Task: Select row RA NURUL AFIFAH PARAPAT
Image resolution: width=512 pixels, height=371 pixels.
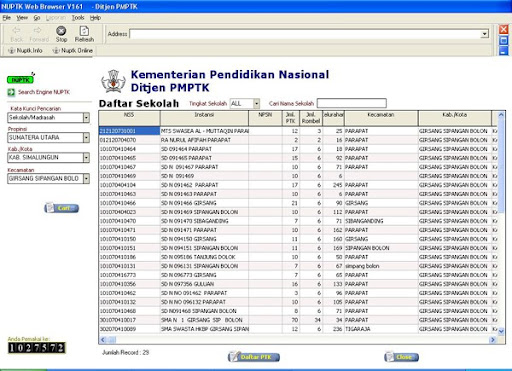Action: coord(298,140)
